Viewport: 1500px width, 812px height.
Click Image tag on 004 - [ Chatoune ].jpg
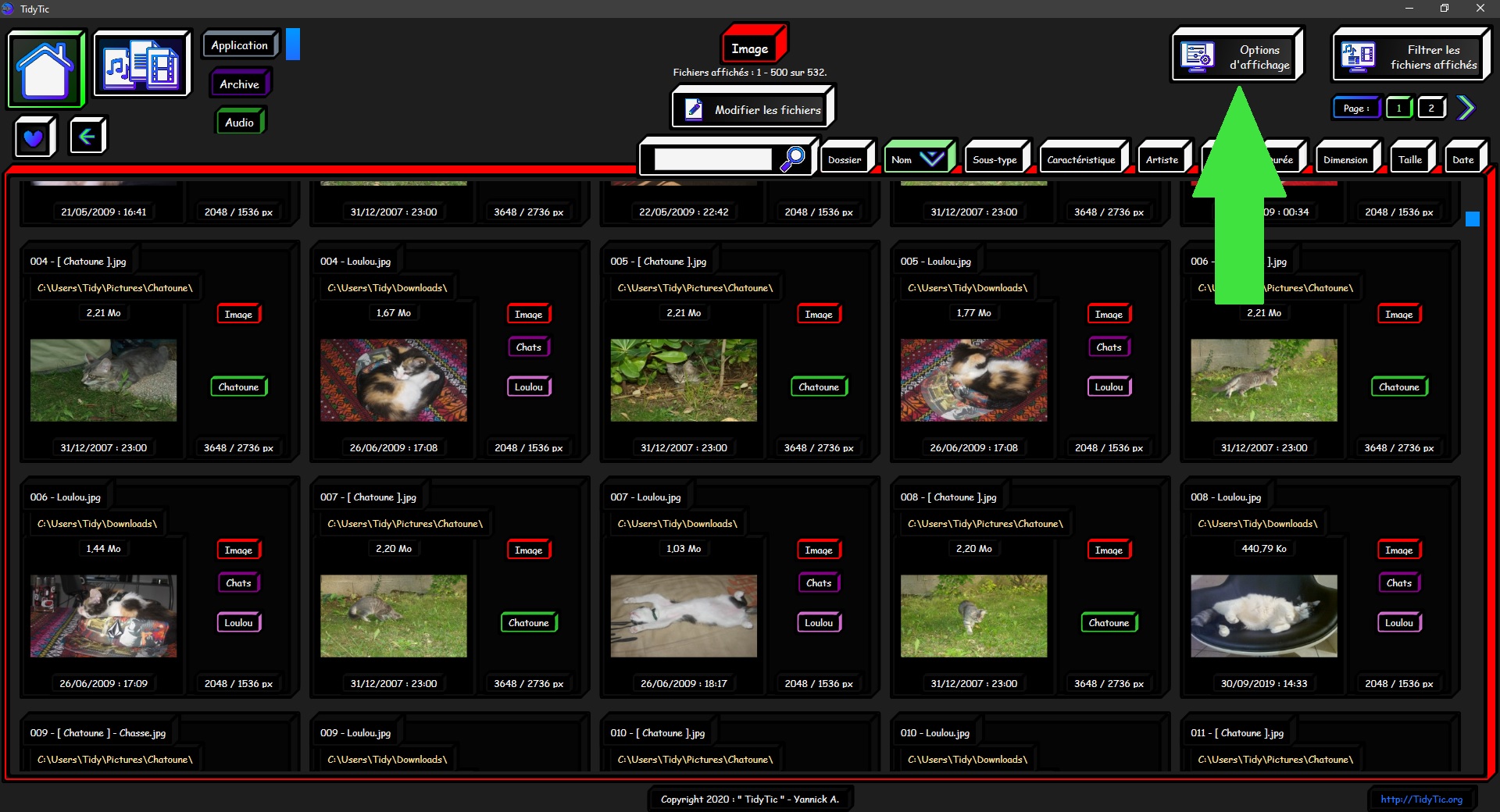coord(239,314)
